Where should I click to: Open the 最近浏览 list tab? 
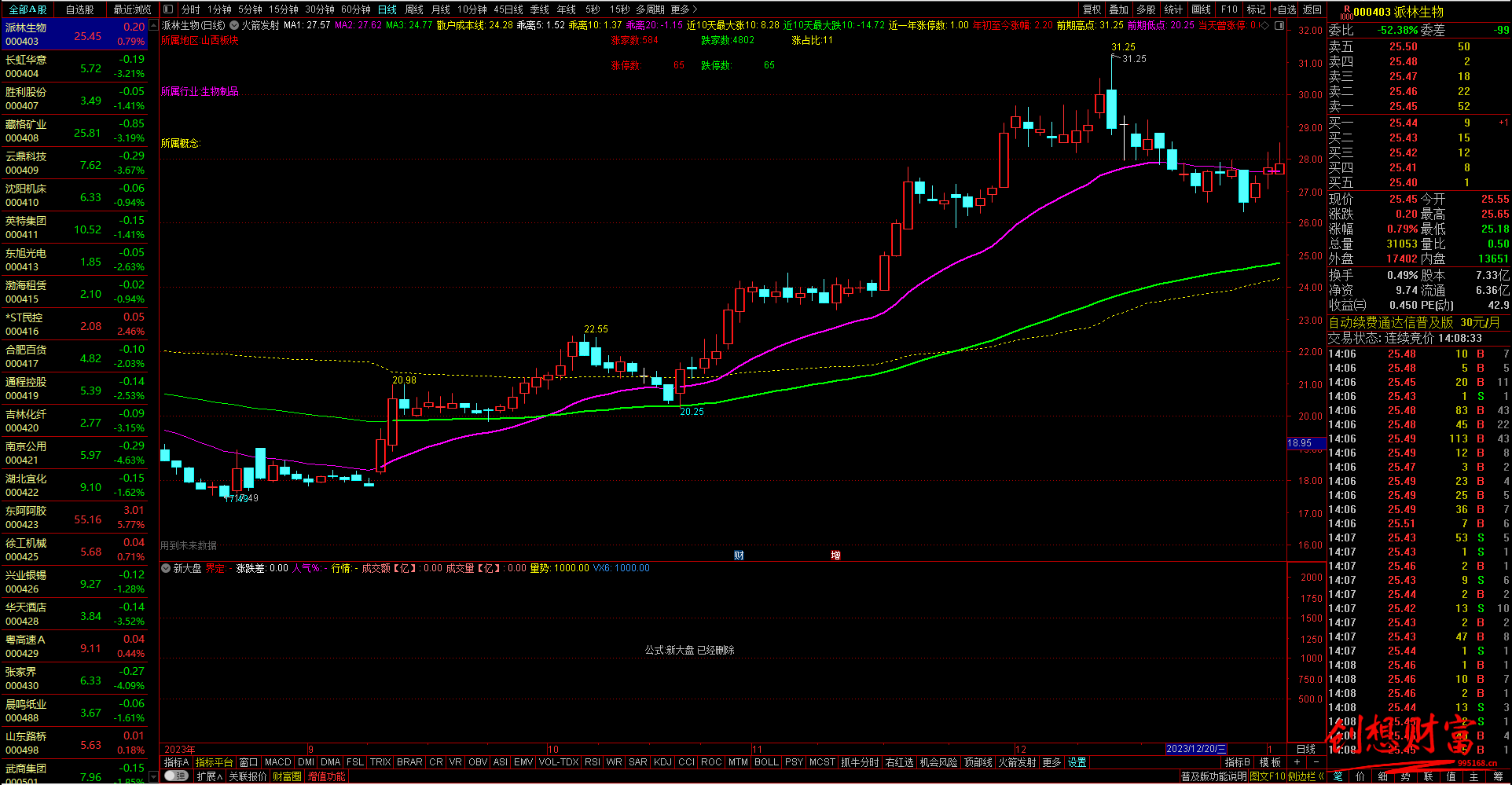click(x=132, y=9)
